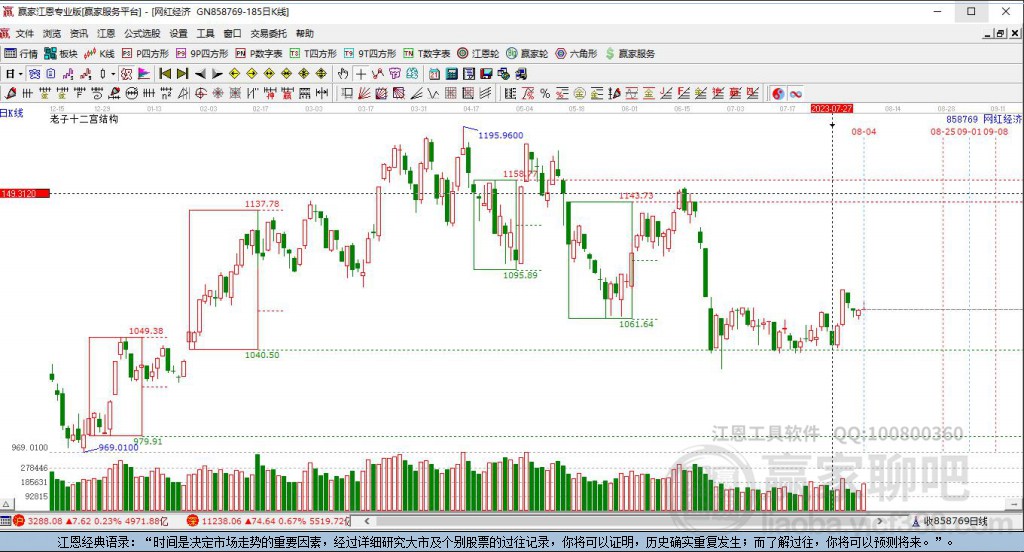Click the black right arrow icon
This screenshot has width=1024, height=552.
(217, 74)
